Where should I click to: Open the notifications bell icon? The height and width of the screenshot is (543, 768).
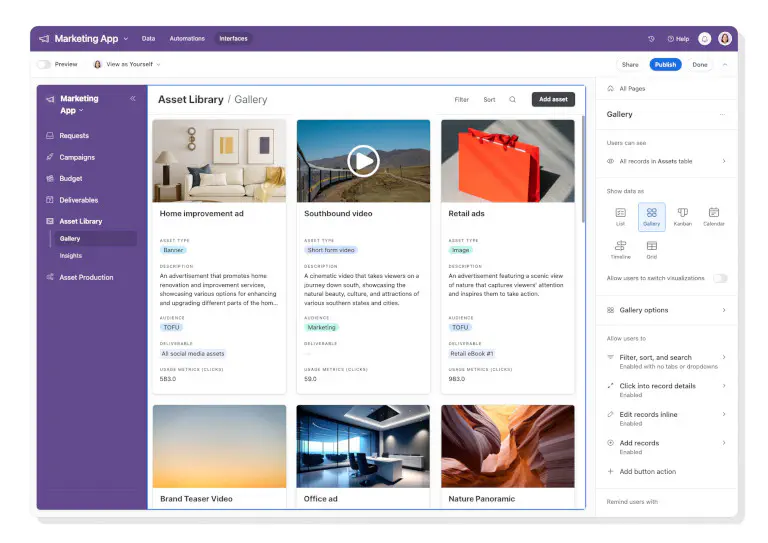tap(704, 39)
